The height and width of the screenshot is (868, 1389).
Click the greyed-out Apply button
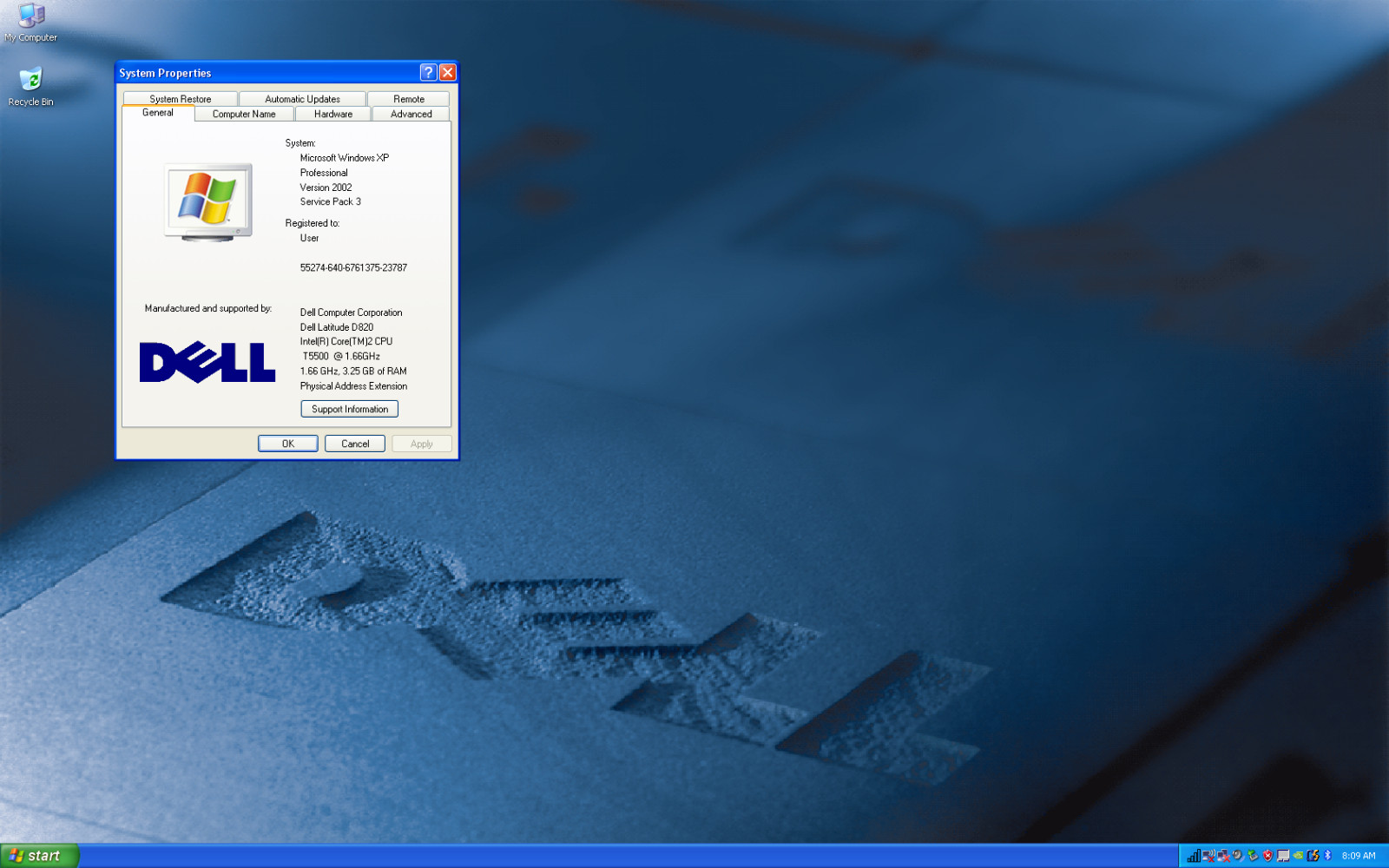click(x=422, y=444)
